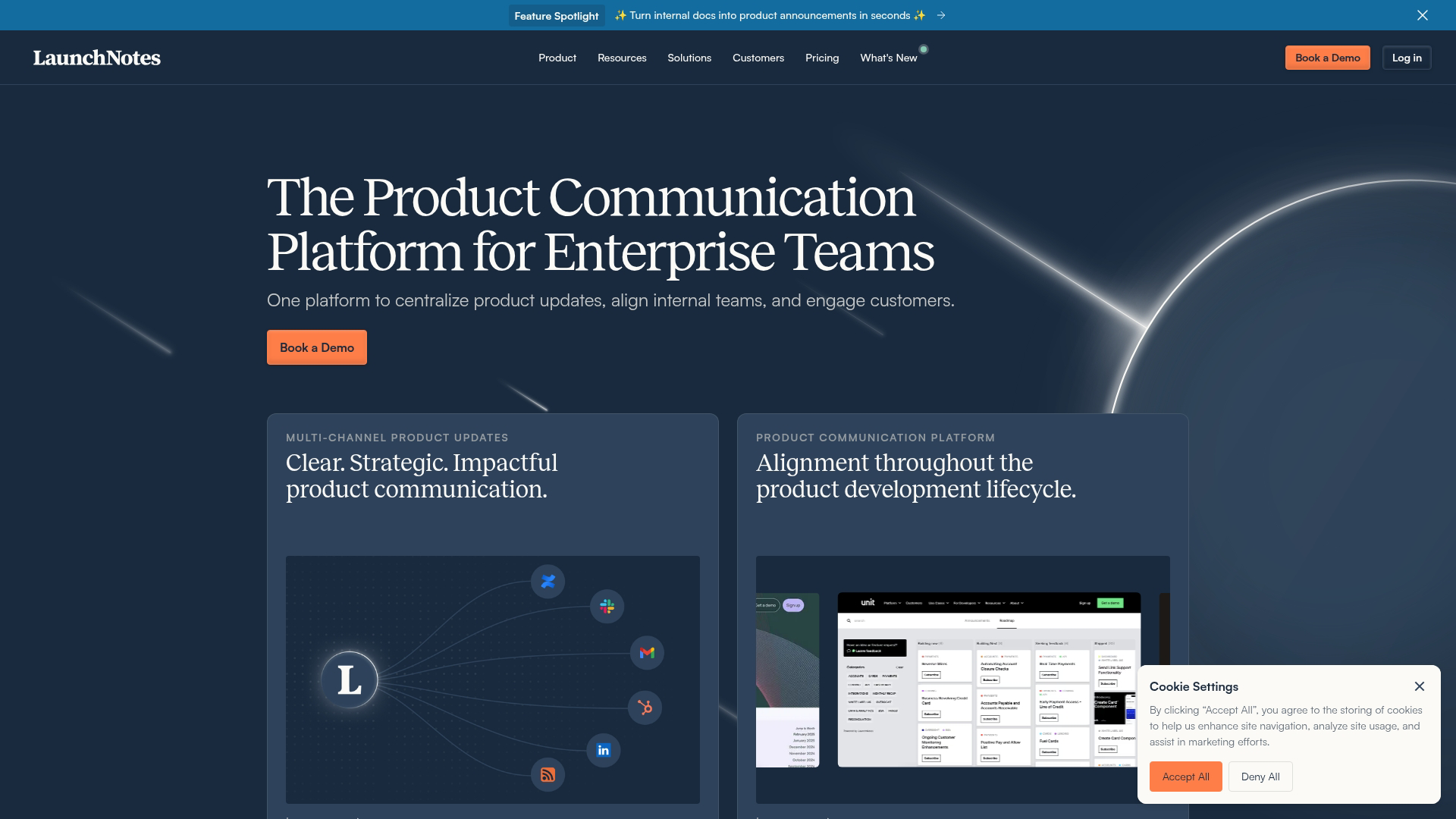Image resolution: width=1456 pixels, height=819 pixels.
Task: Click the Confluence icon in diagram
Action: (548, 582)
